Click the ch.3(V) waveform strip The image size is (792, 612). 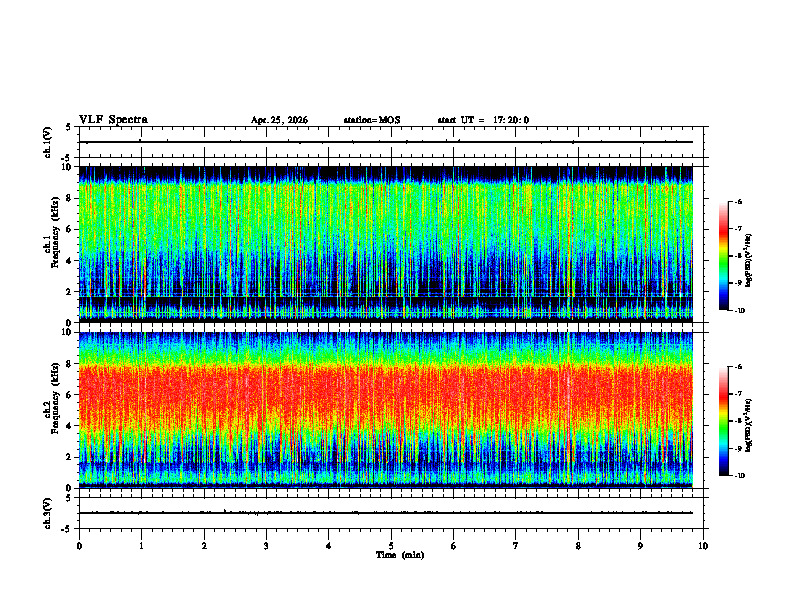(386, 513)
